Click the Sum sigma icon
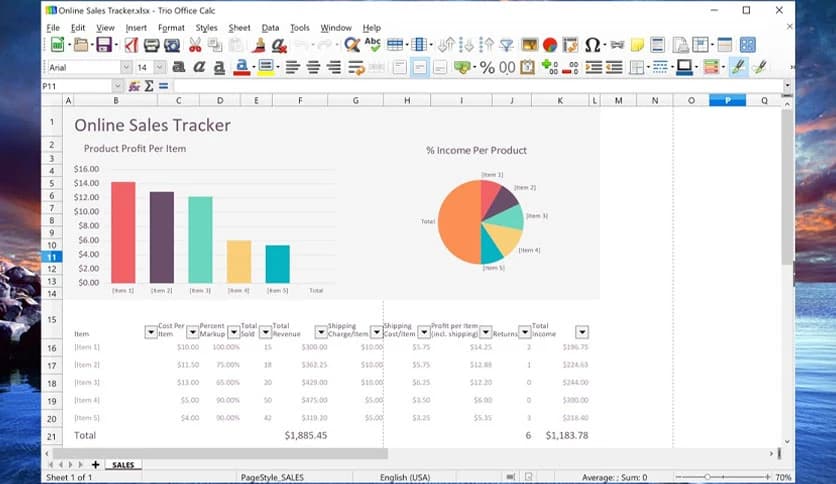 point(149,86)
